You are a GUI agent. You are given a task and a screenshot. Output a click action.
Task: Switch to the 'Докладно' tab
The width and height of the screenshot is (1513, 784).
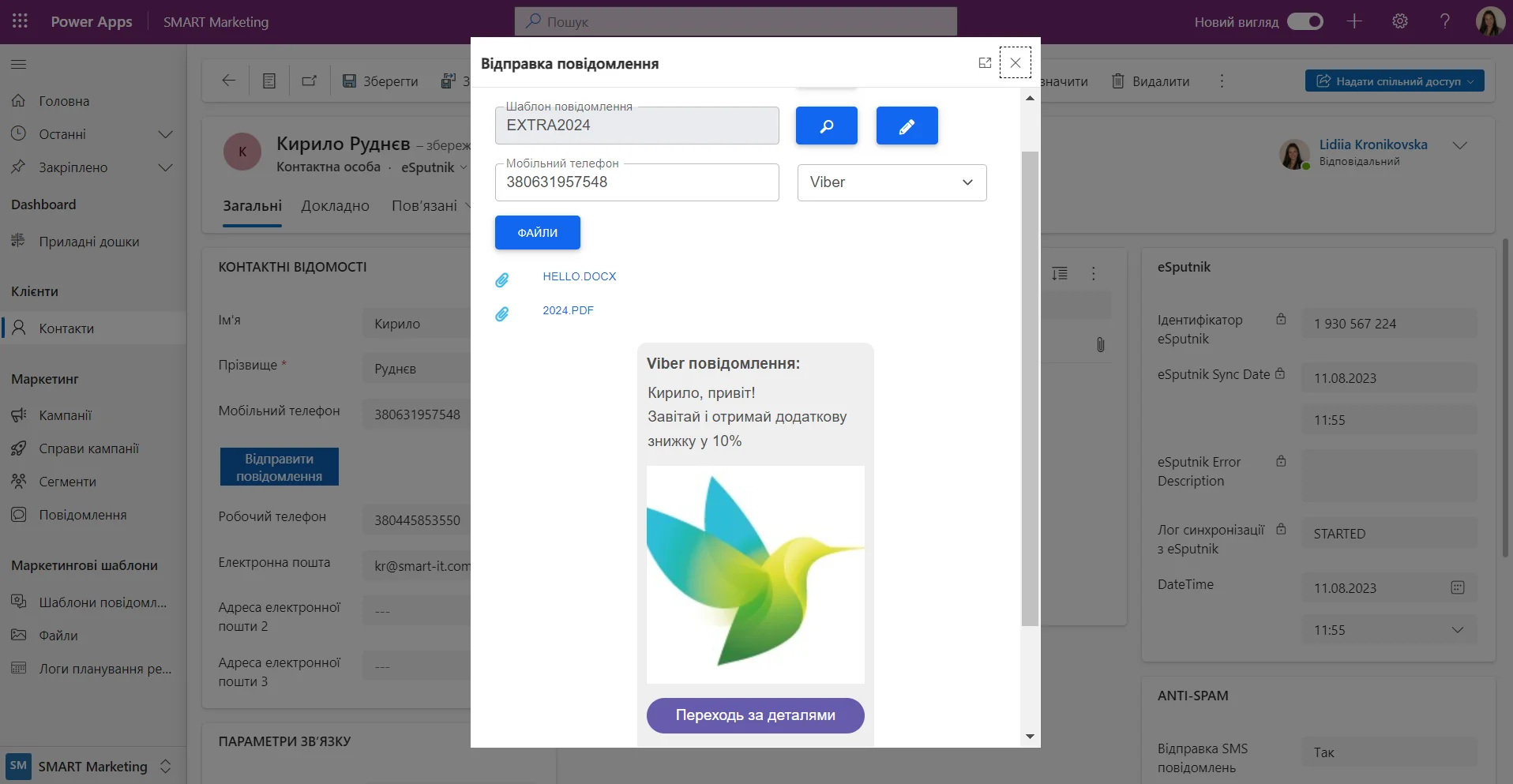click(x=335, y=206)
